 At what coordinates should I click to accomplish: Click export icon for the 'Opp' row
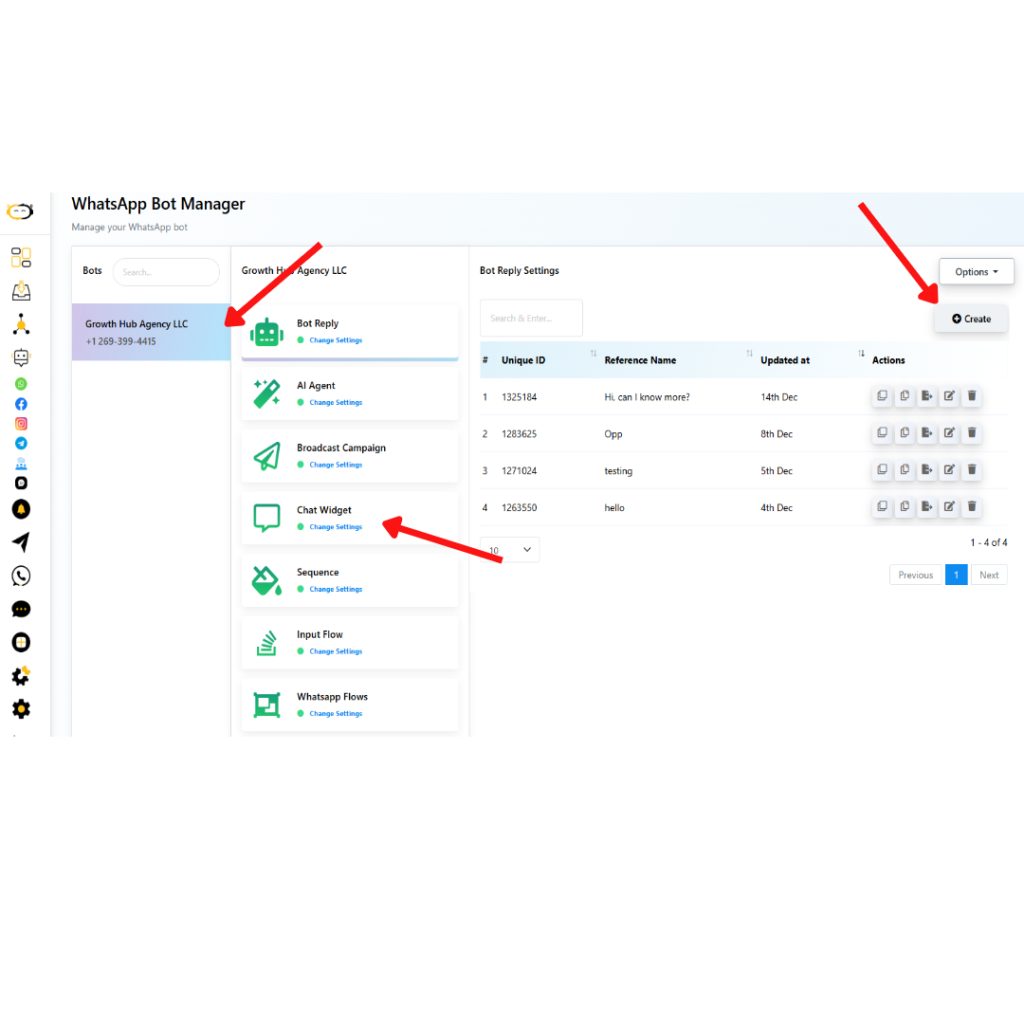point(927,433)
